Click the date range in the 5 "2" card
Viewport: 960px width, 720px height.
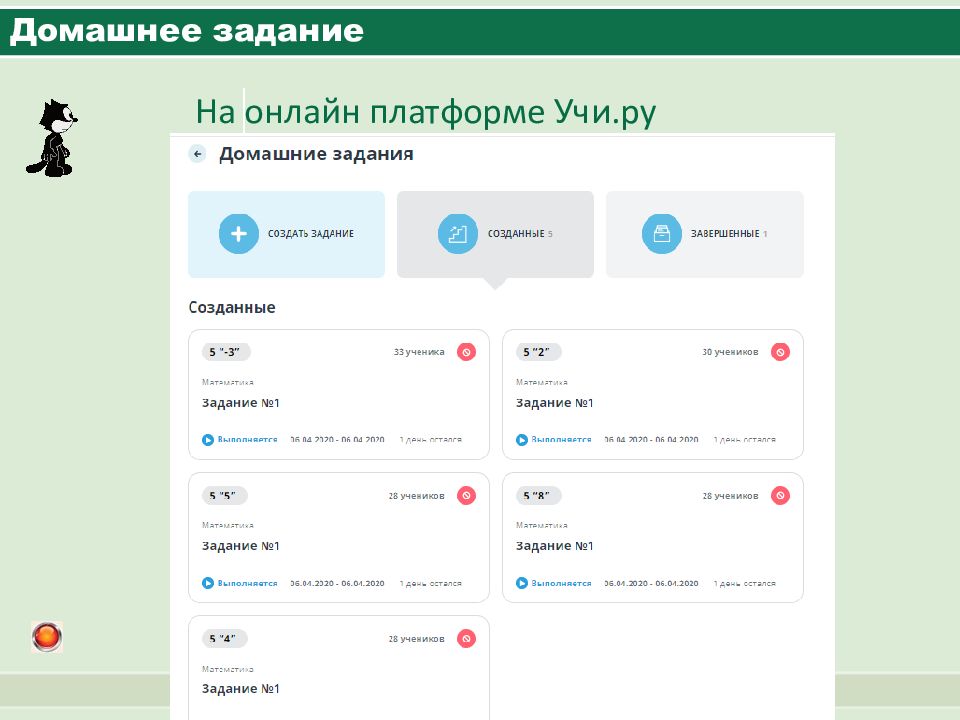651,440
